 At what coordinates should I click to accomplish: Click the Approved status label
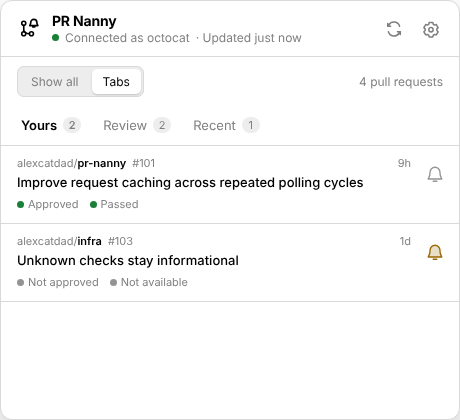[53, 204]
